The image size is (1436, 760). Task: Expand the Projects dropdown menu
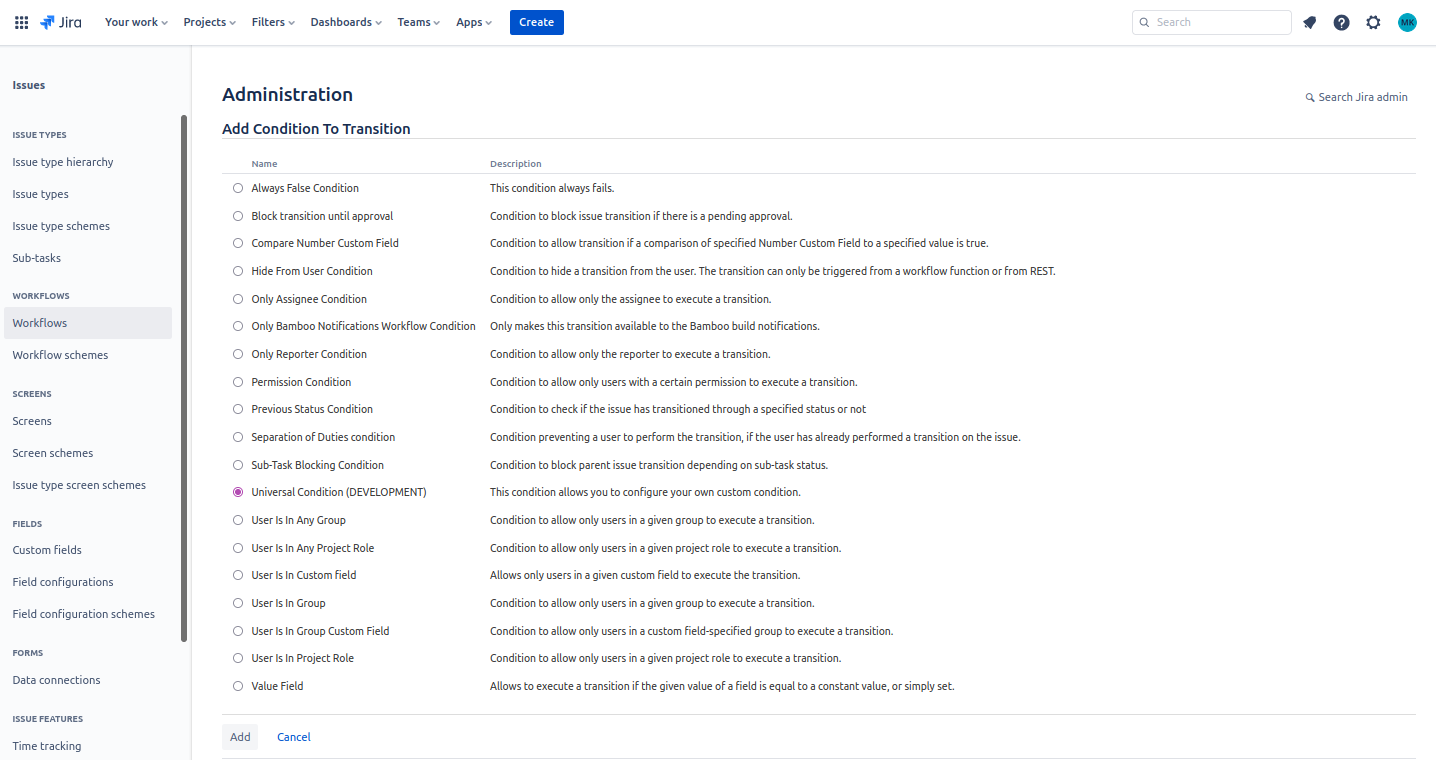point(209,22)
